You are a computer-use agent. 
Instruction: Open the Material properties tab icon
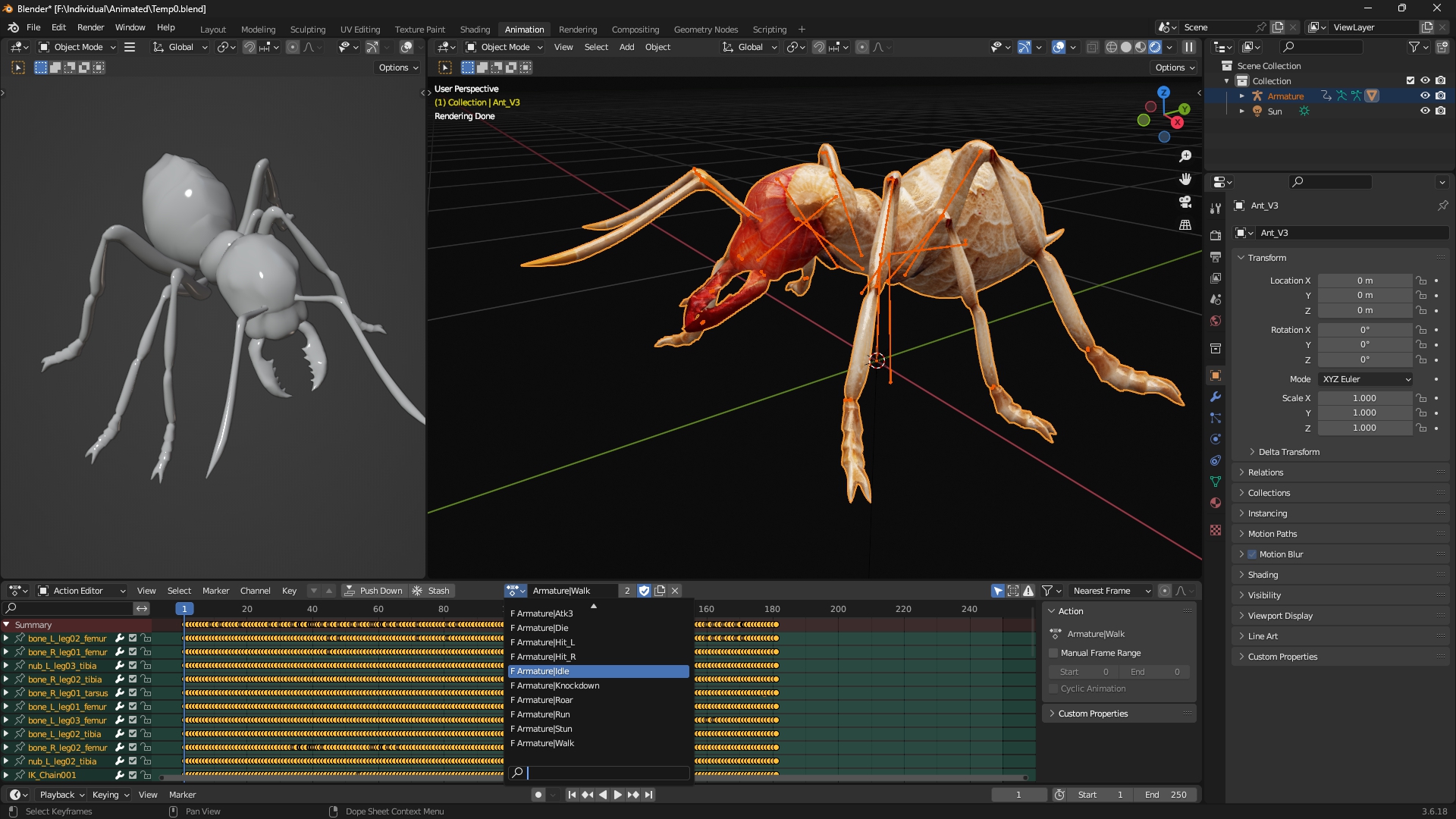click(x=1216, y=503)
